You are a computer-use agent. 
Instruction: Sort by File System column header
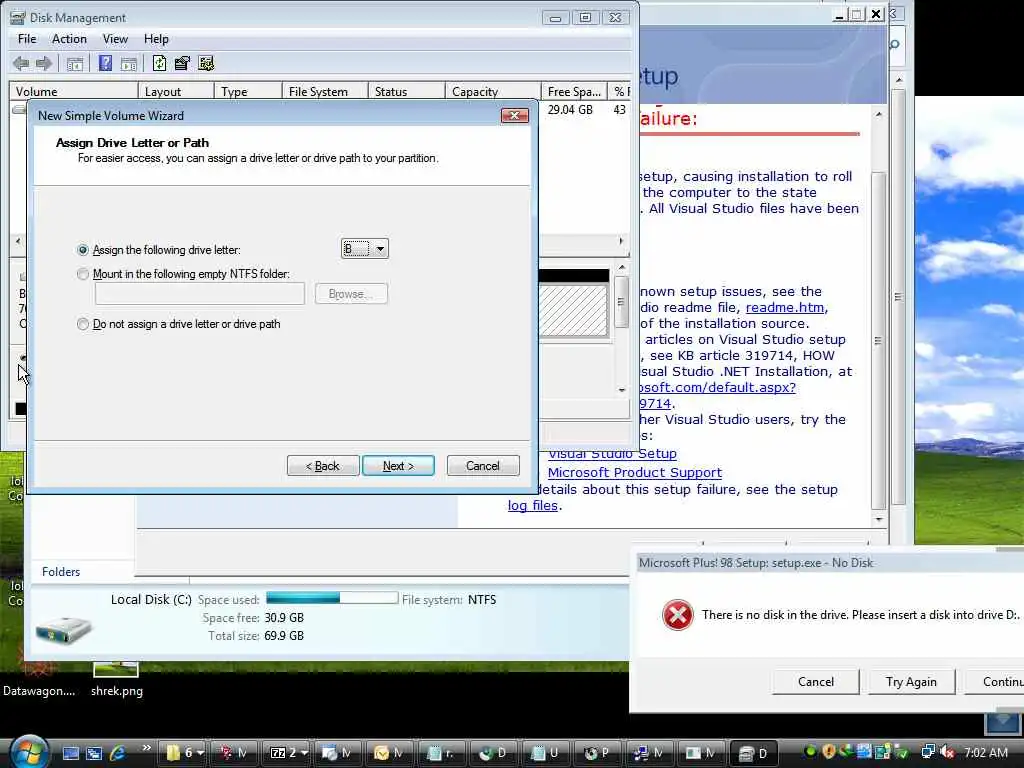pos(325,91)
